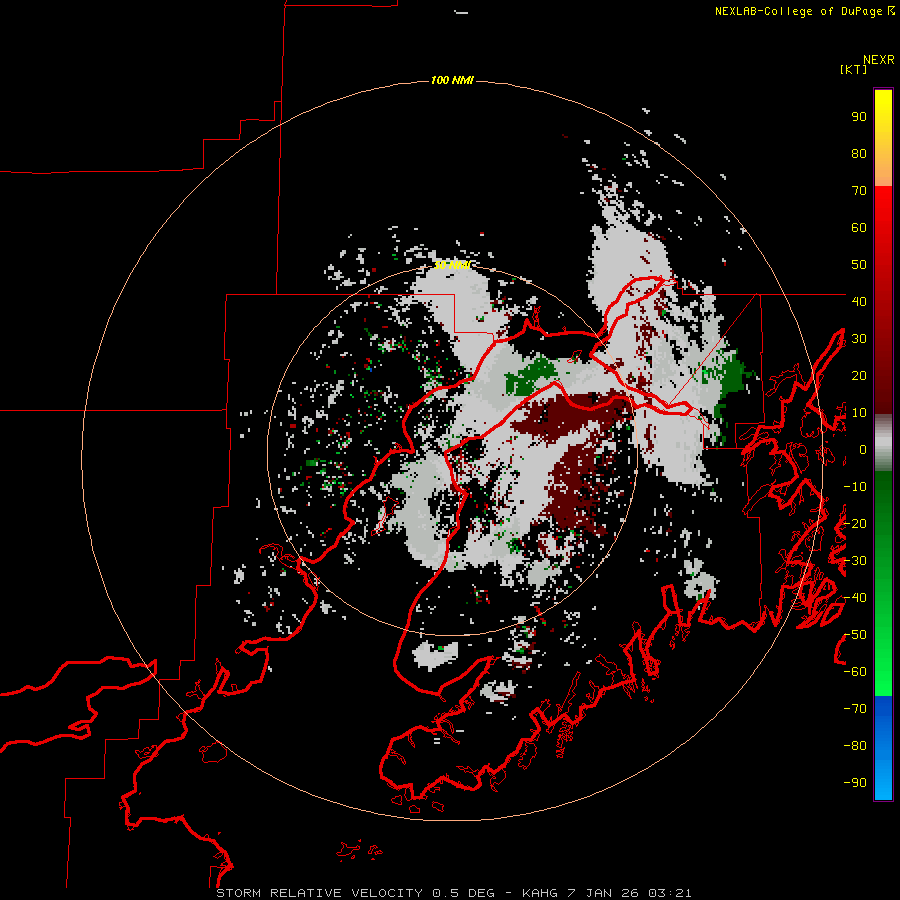Click the 30 value on the velocity scale

859,339
